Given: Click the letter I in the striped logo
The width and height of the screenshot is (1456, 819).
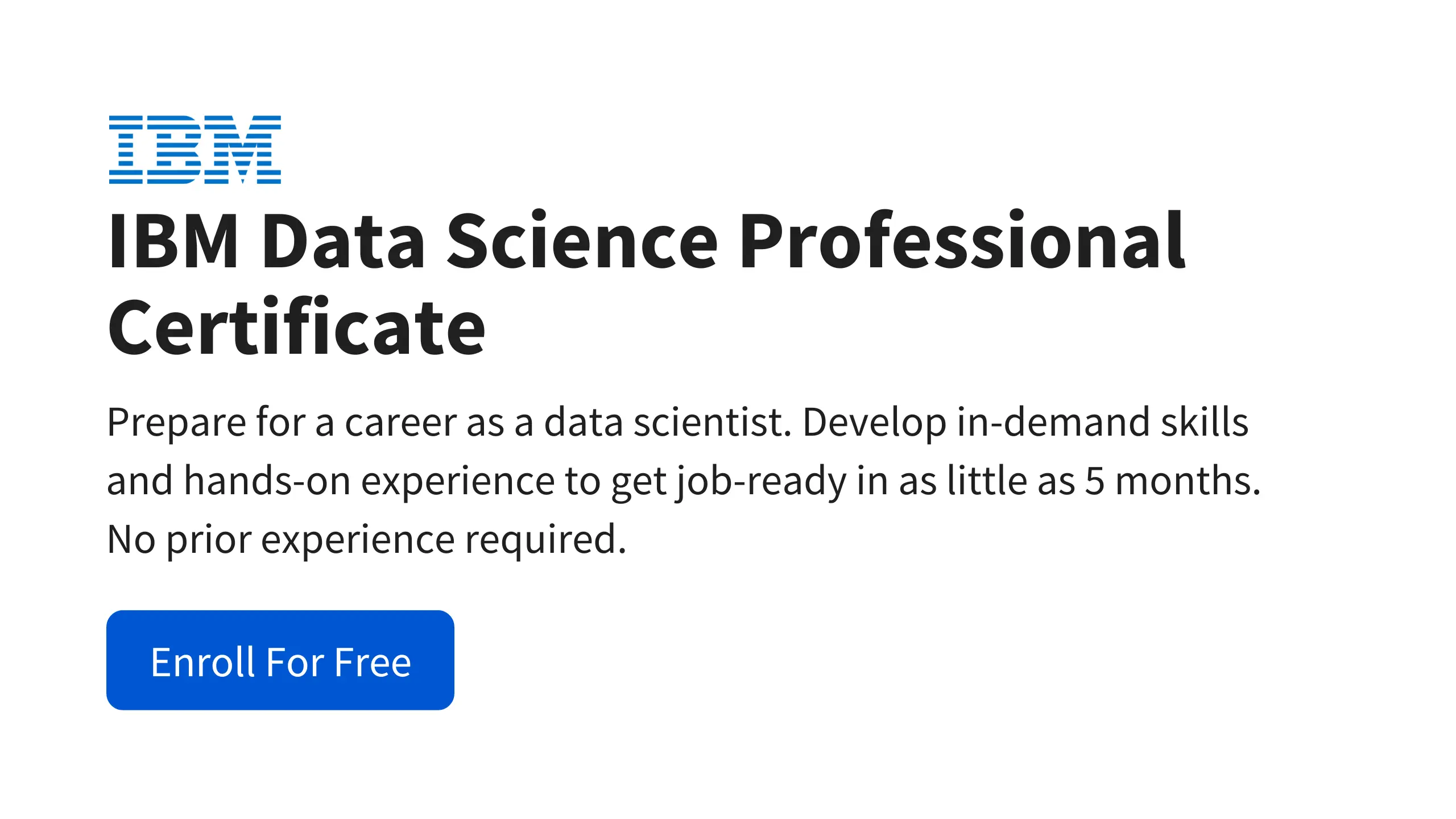Looking at the screenshot, I should pyautogui.click(x=126, y=150).
